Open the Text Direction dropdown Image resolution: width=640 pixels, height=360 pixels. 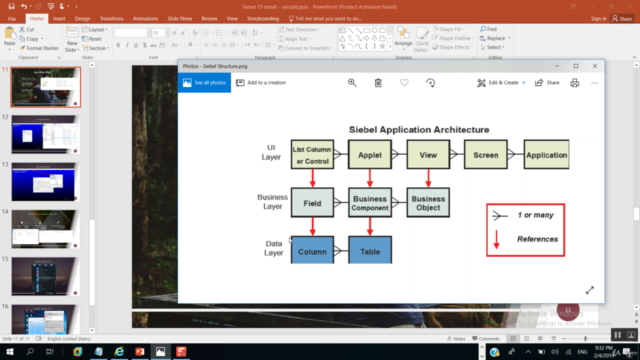pos(299,29)
